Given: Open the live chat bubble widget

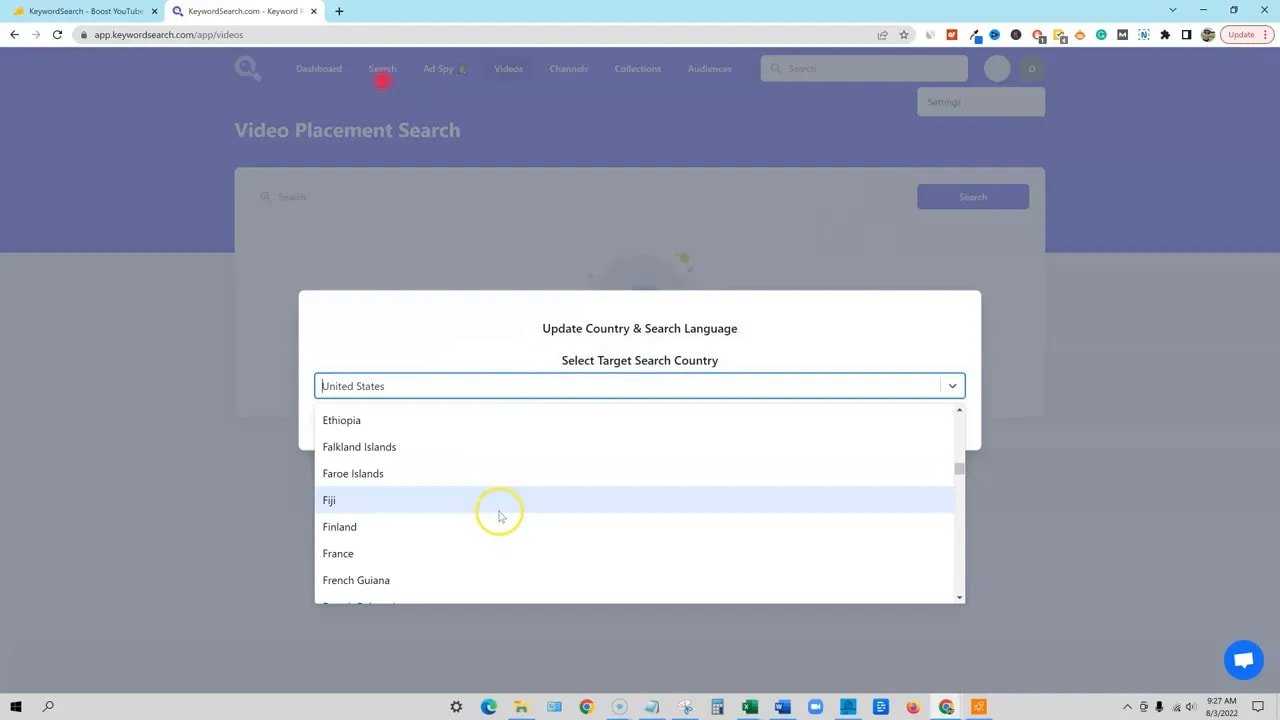Looking at the screenshot, I should pos(1244,660).
